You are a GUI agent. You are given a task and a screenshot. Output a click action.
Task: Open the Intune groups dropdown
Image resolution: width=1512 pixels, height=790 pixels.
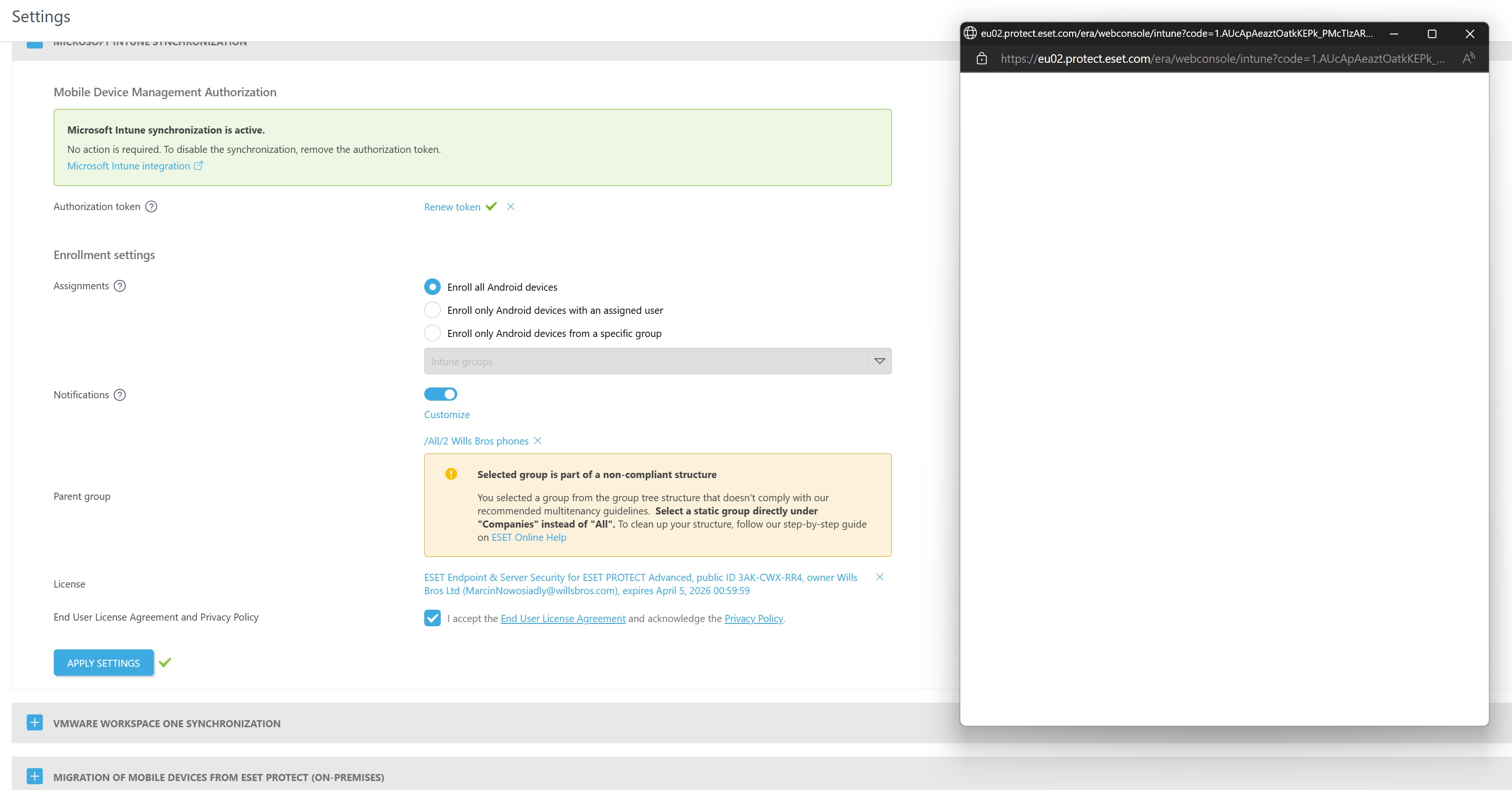coord(879,361)
